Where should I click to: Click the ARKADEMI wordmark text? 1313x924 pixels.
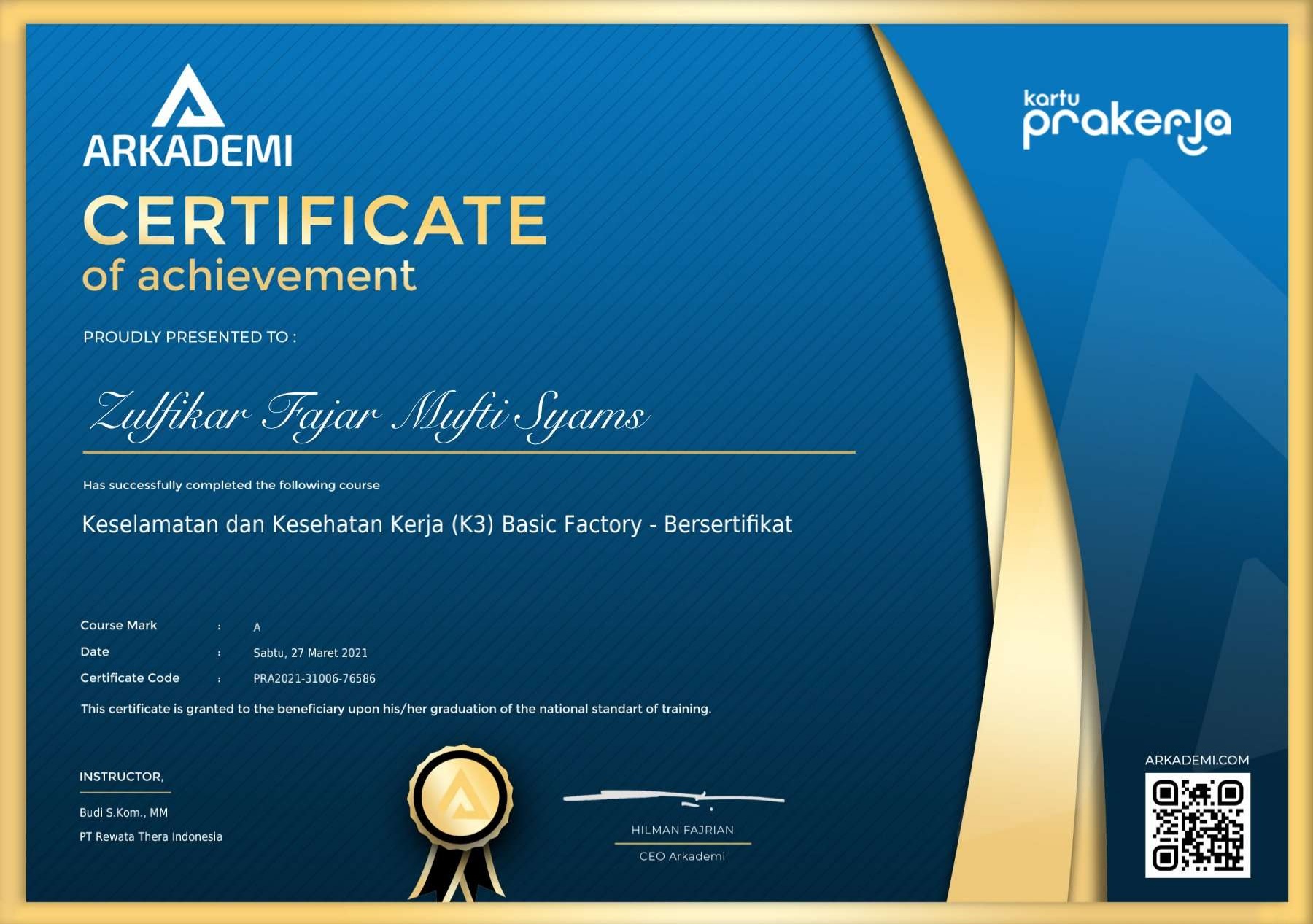coord(188,151)
